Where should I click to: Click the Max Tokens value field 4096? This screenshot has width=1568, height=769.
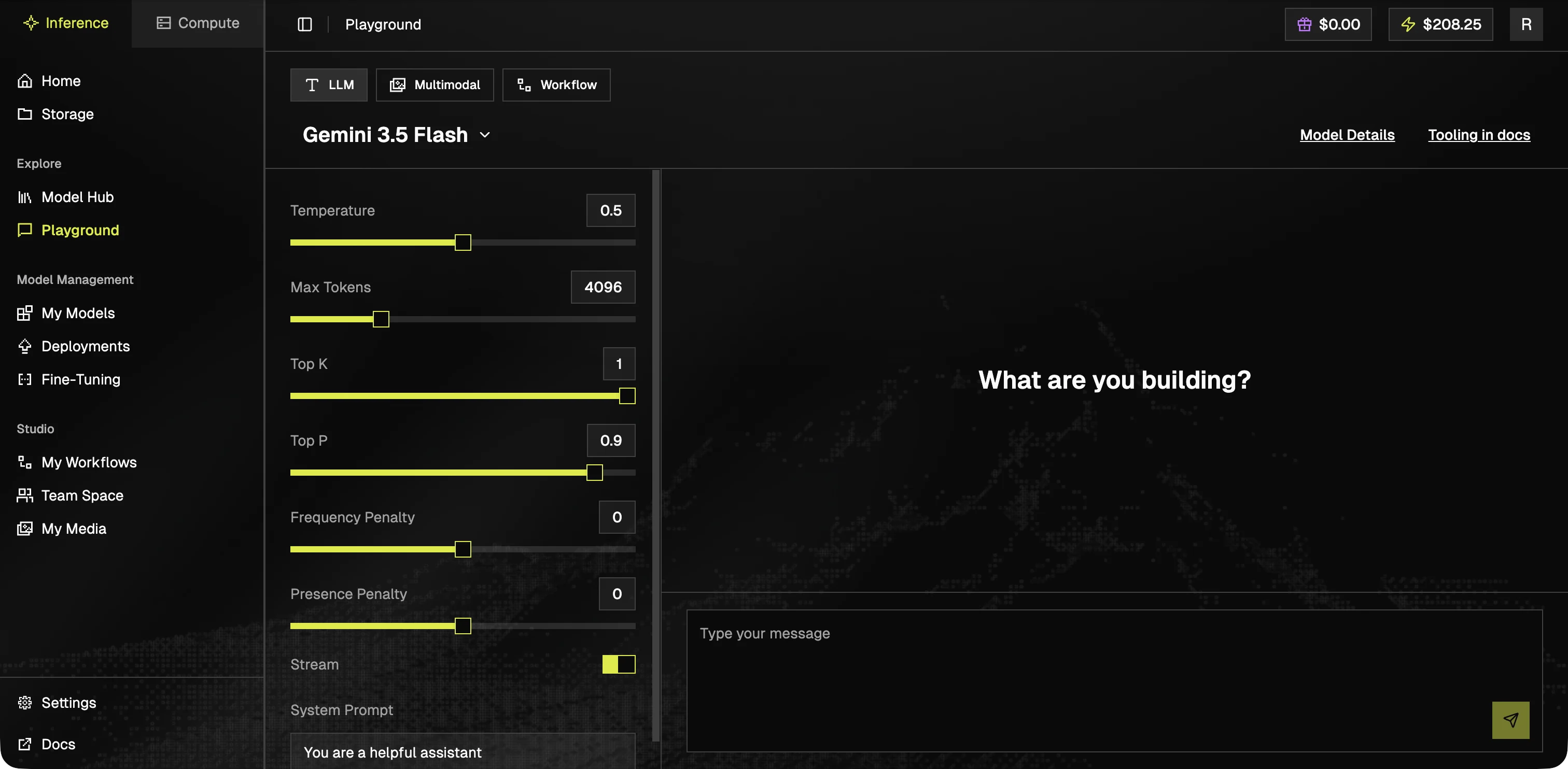point(603,287)
